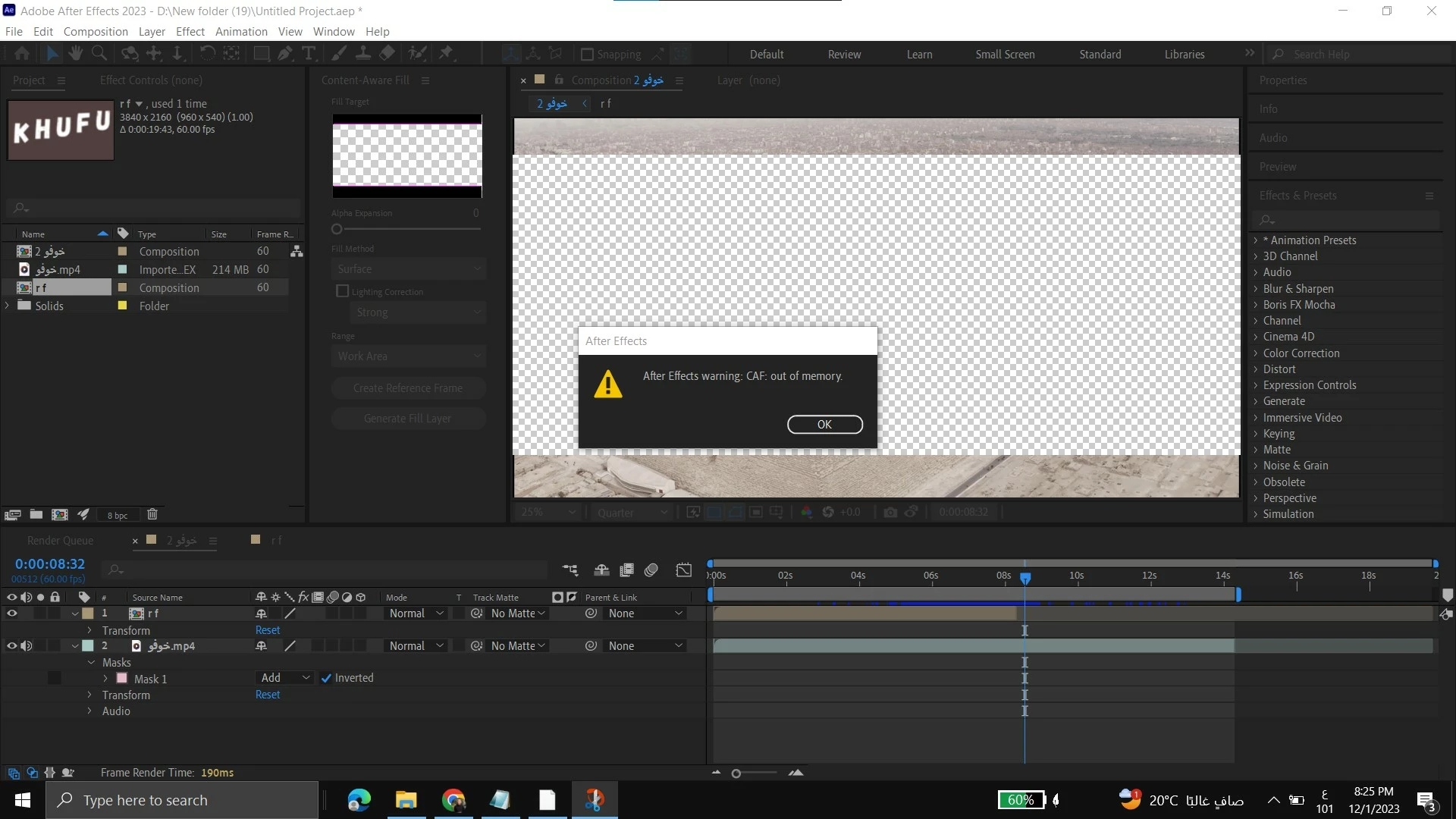Expand the Solids folder
1456x819 pixels.
8,306
